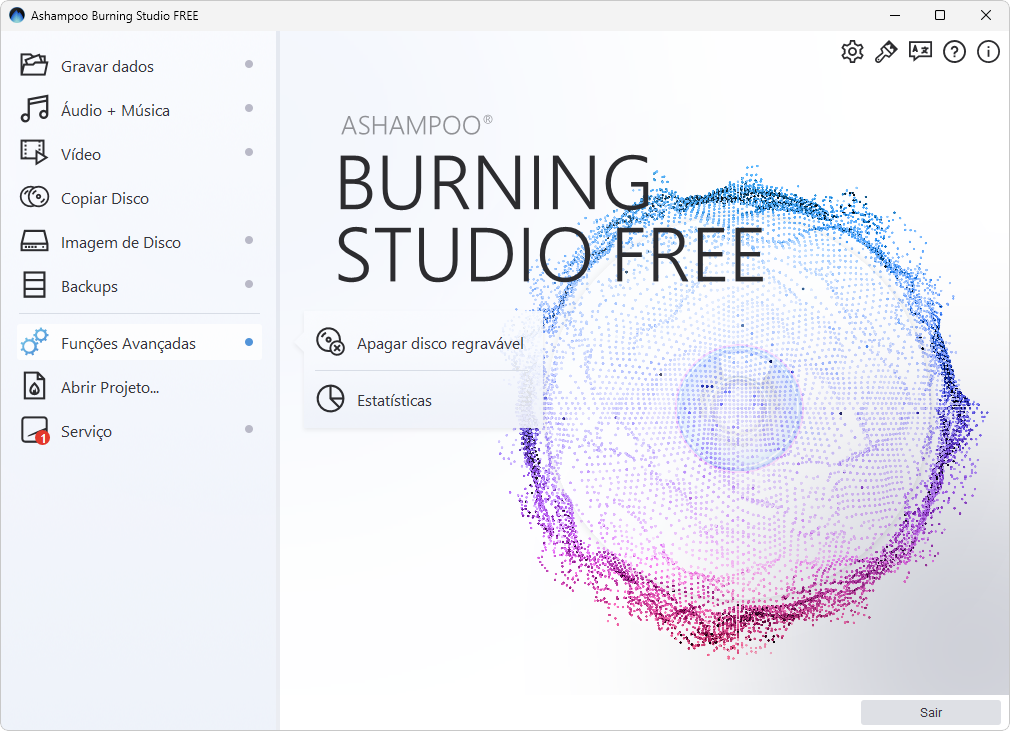Click the Estatísticas pie chart icon
This screenshot has height=731, width=1010.
[x=330, y=399]
